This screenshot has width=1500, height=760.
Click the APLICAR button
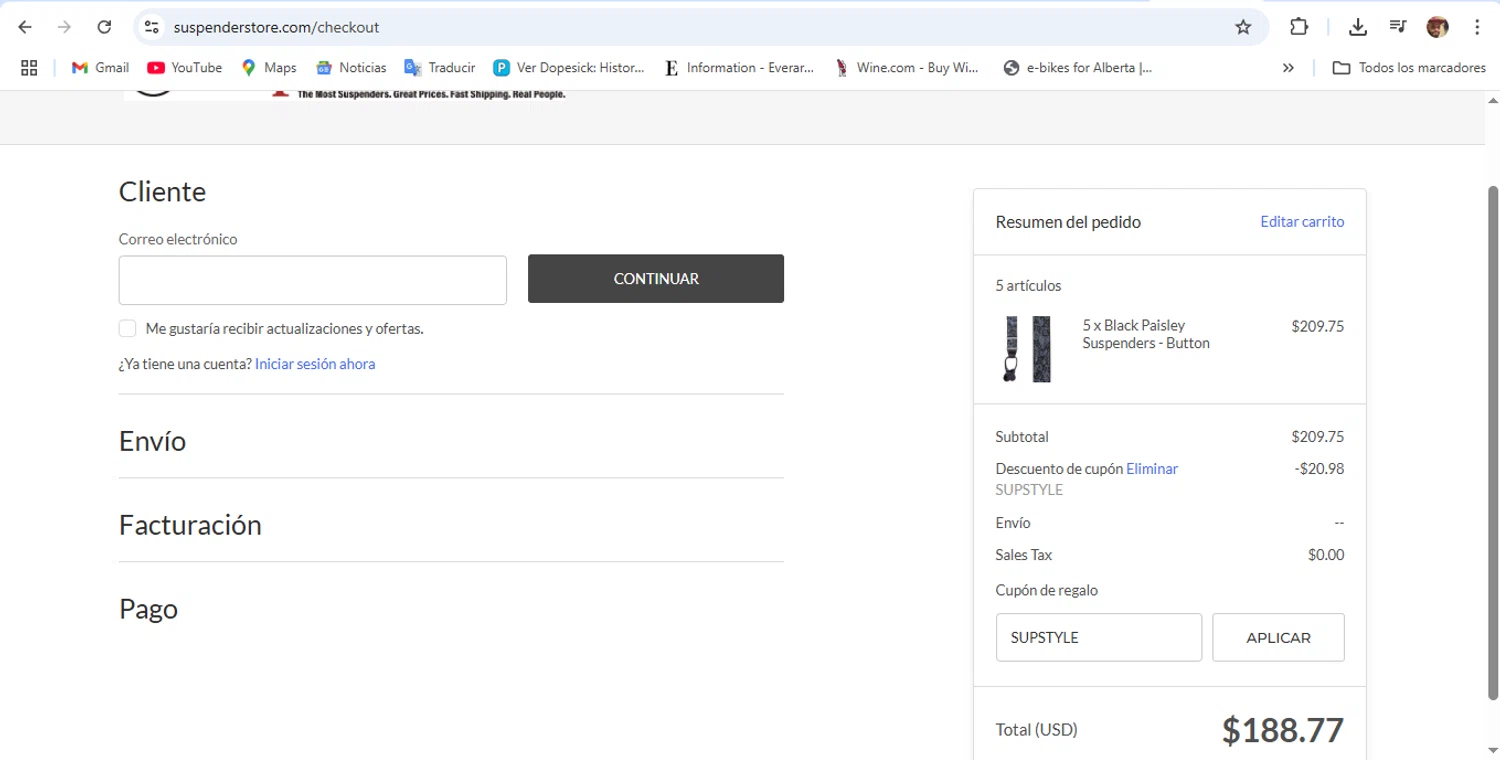tap(1278, 637)
